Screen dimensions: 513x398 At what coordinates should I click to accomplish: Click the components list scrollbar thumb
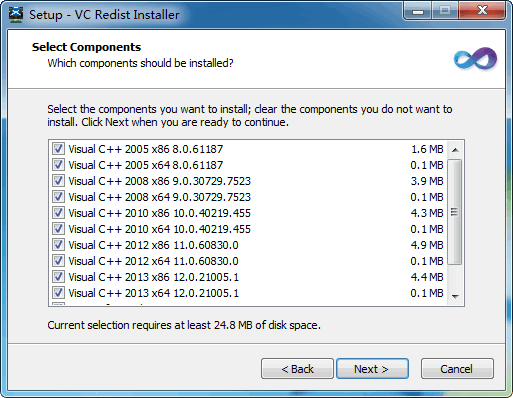click(455, 212)
